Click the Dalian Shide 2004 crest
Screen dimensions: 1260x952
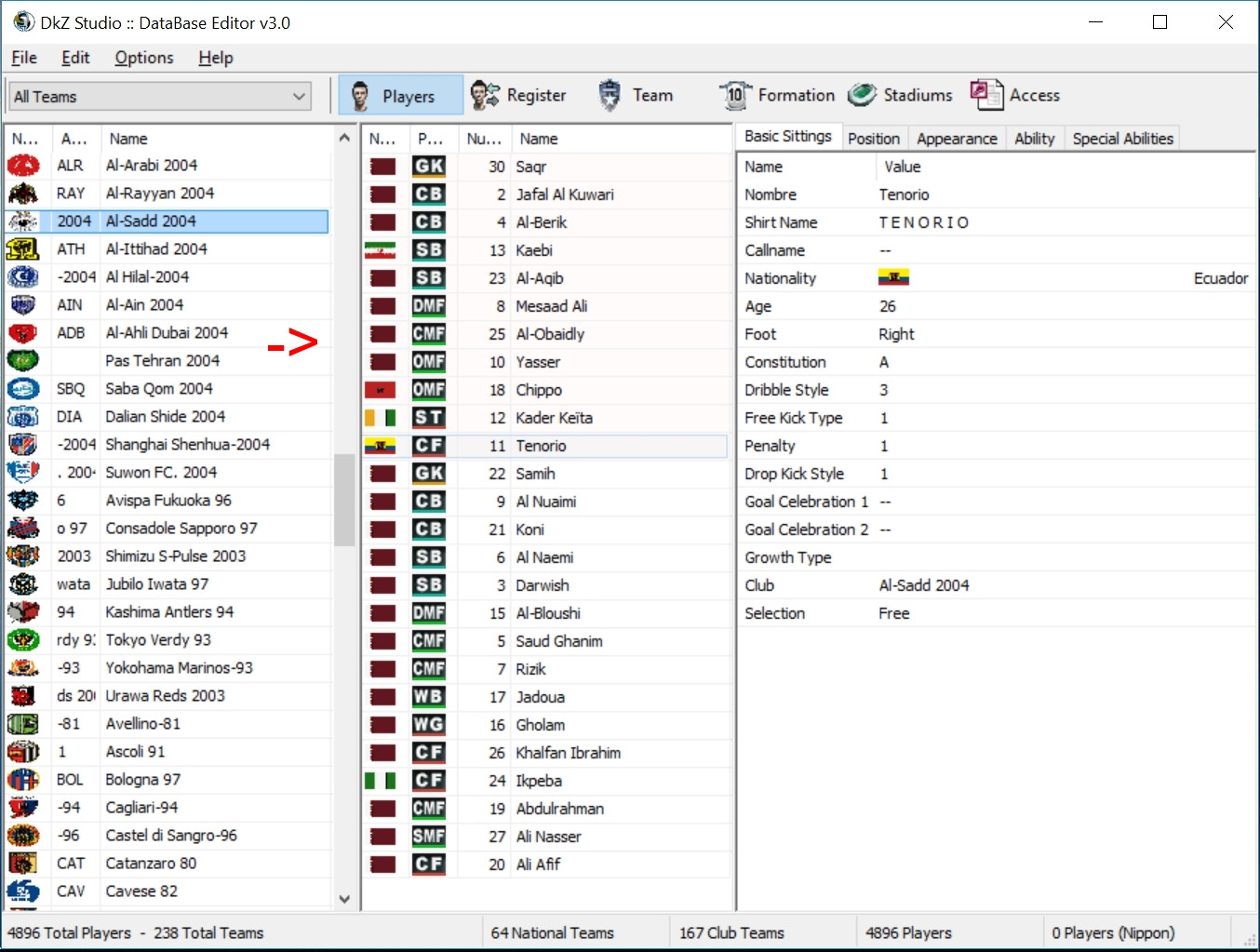[x=23, y=417]
